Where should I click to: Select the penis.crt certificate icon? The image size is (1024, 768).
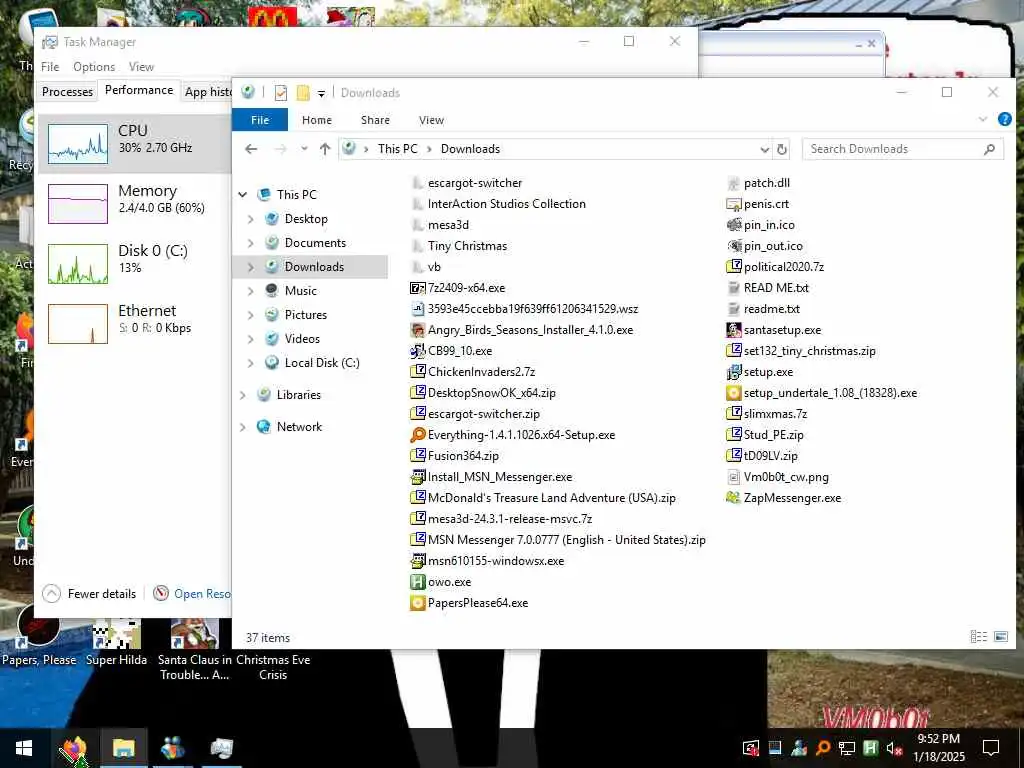733,204
